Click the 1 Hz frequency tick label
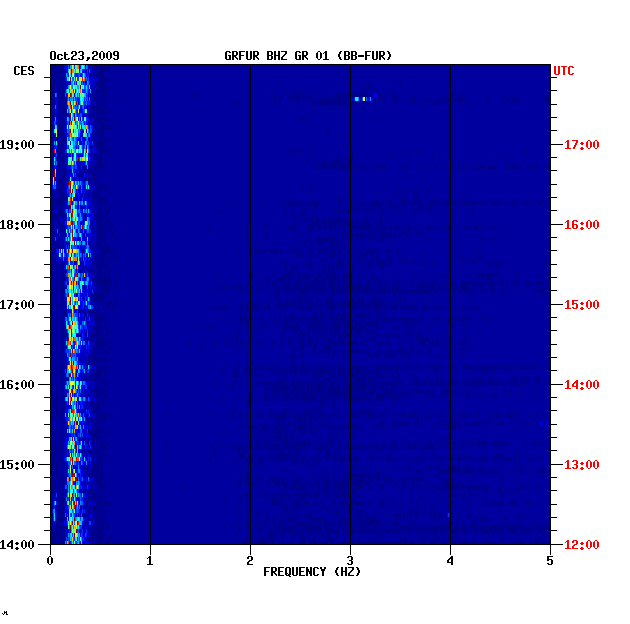The height and width of the screenshot is (624, 630). click(x=150, y=561)
